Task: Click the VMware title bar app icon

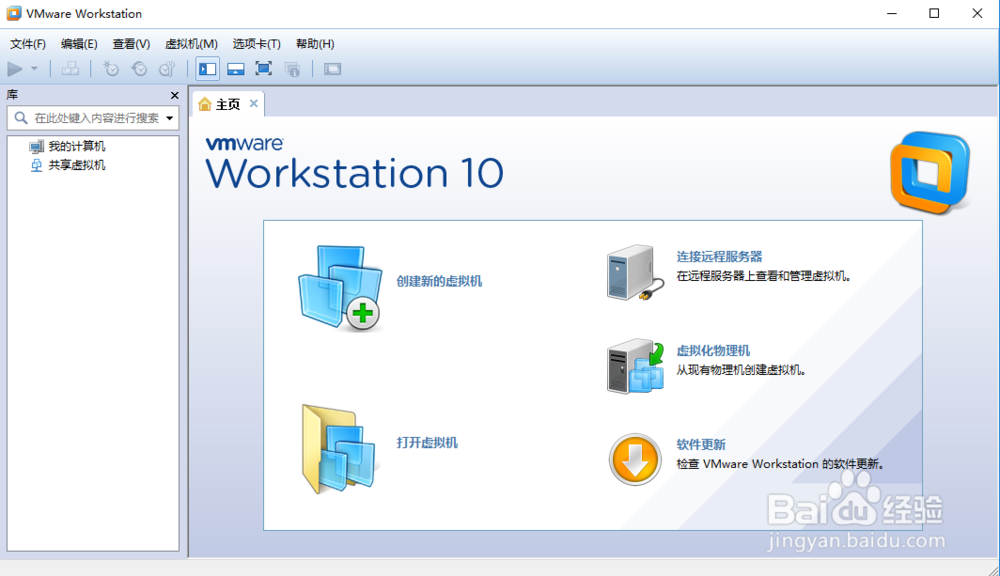Action: point(13,13)
